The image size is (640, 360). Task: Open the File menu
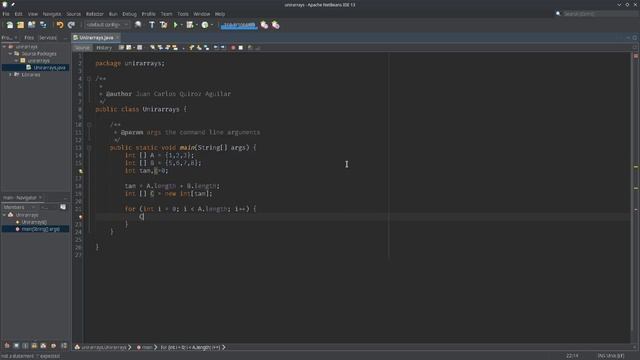pyautogui.click(x=6, y=14)
